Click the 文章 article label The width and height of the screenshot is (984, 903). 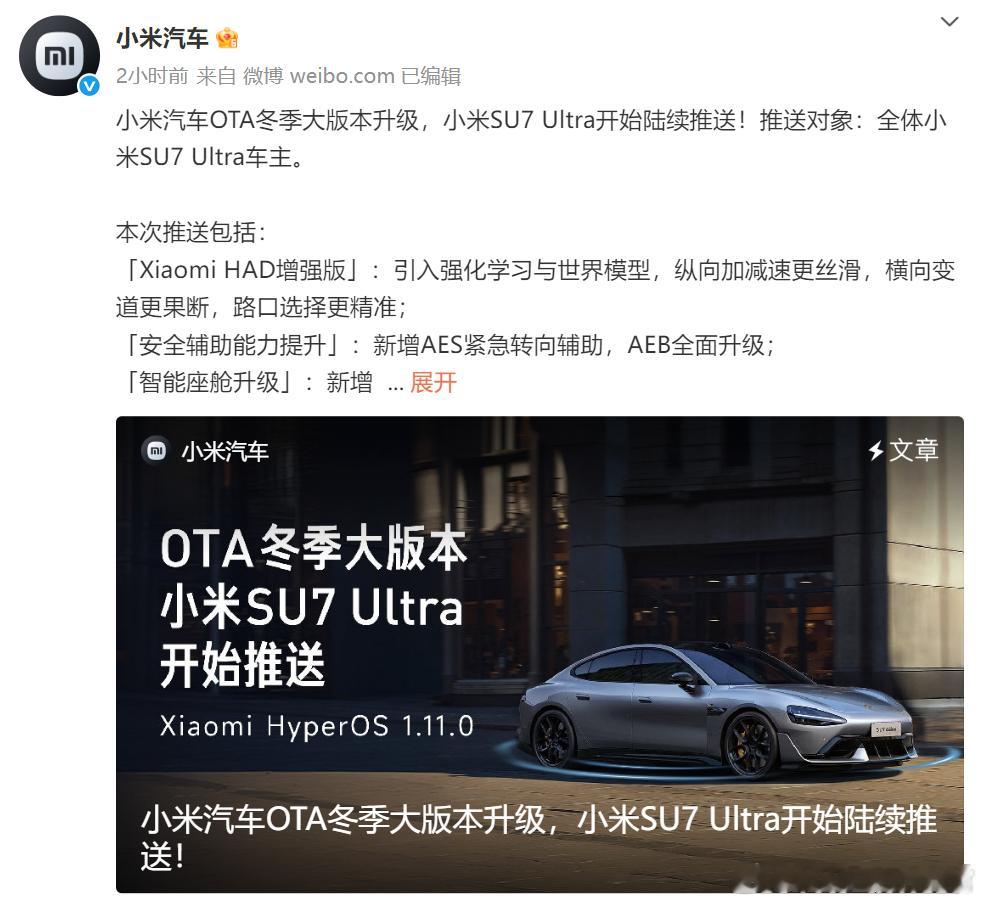tap(914, 450)
